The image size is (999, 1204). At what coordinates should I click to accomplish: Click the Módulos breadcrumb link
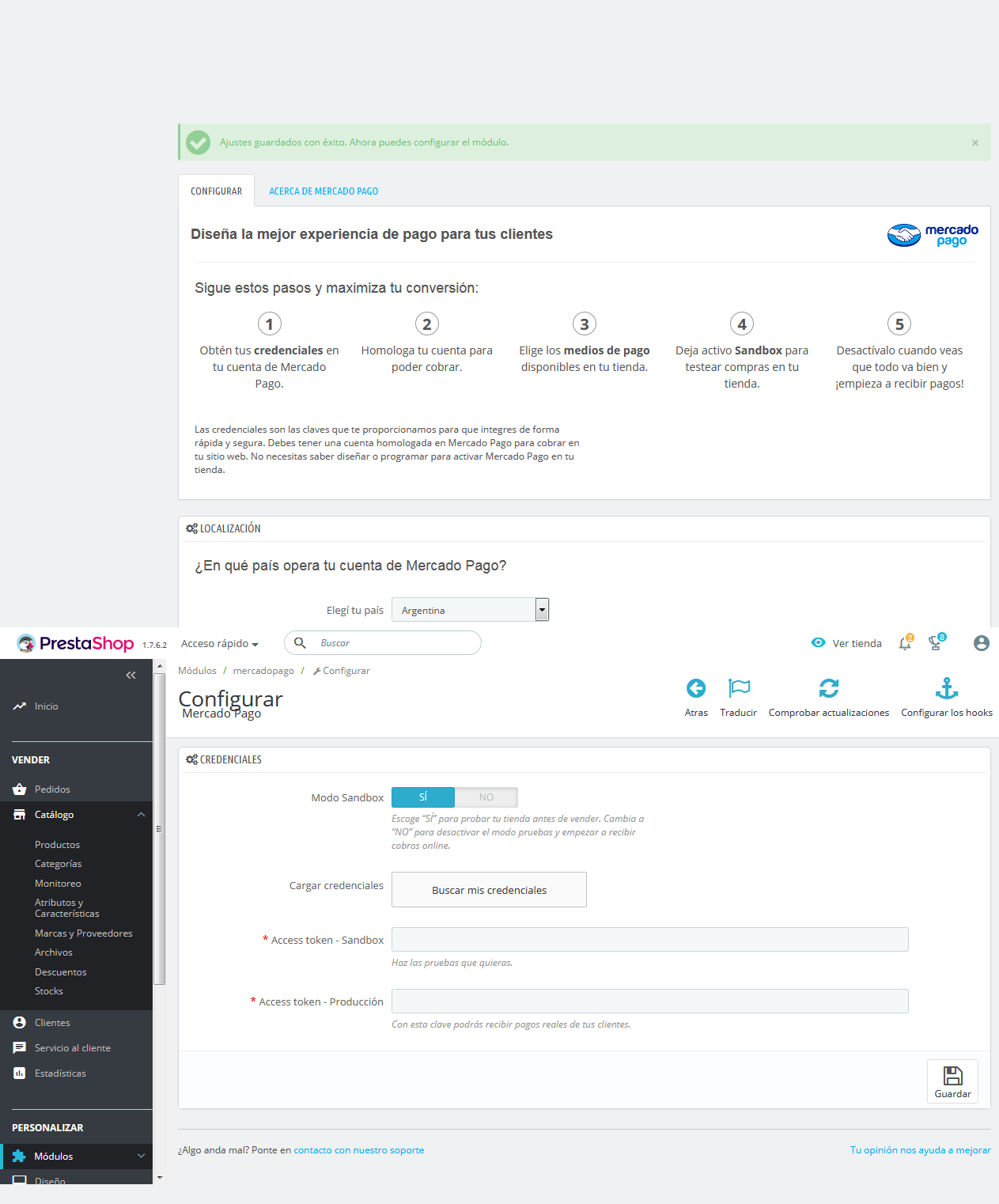click(197, 671)
